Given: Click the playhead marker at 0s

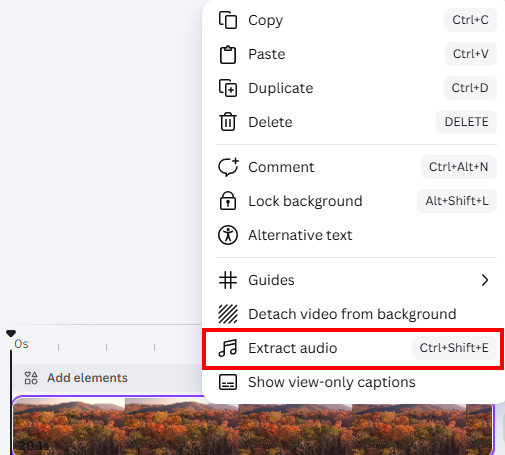Looking at the screenshot, I should (11, 333).
